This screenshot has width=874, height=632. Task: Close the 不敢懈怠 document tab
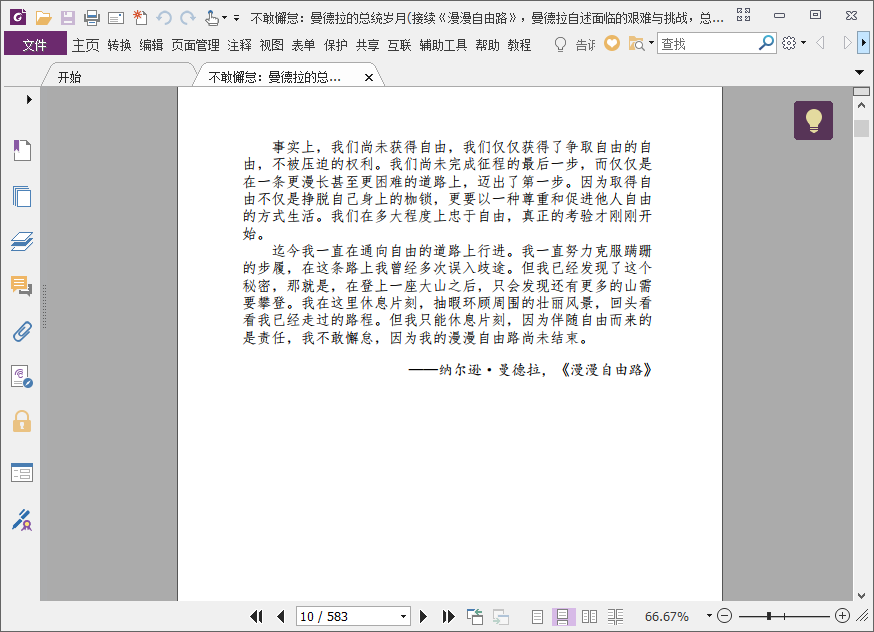pyautogui.click(x=368, y=77)
